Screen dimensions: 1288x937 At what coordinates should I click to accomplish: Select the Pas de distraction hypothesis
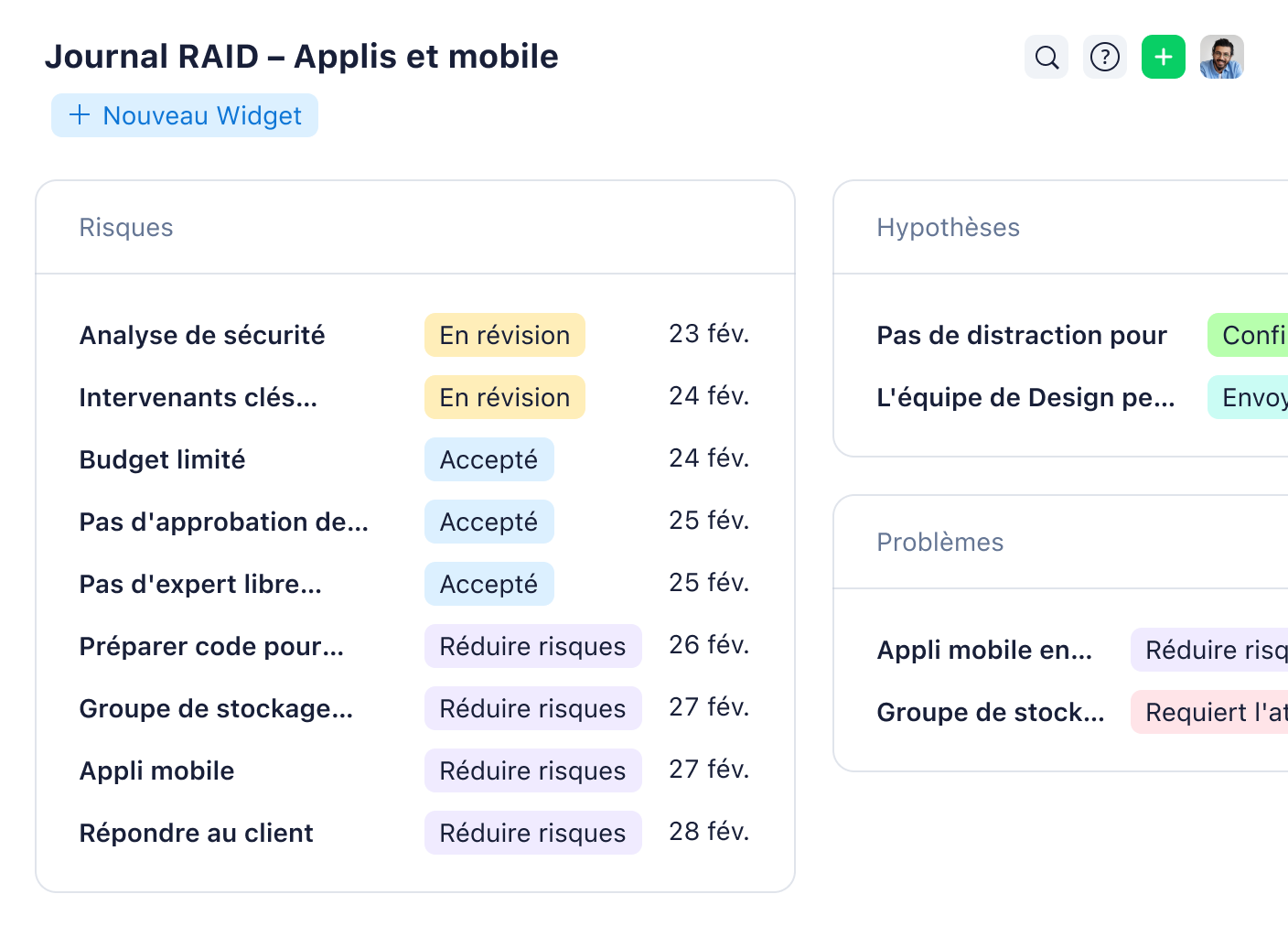tap(1022, 335)
